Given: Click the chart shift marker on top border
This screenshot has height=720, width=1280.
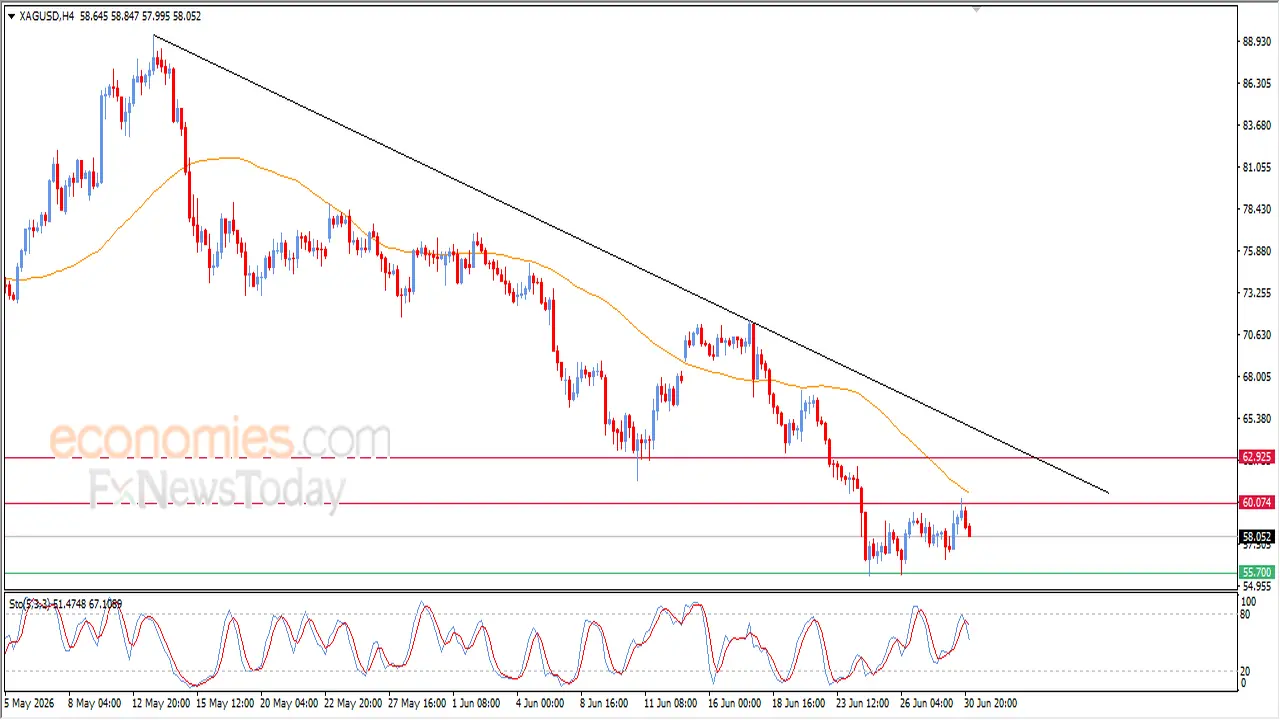Looking at the screenshot, I should [977, 9].
